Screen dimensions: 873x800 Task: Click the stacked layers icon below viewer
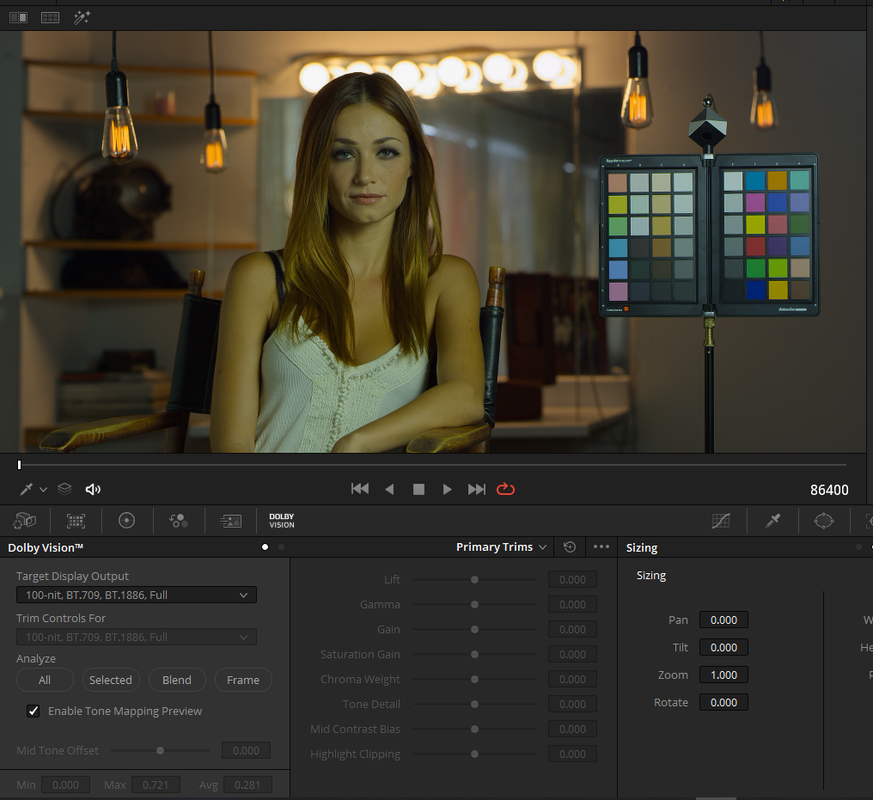pos(65,489)
